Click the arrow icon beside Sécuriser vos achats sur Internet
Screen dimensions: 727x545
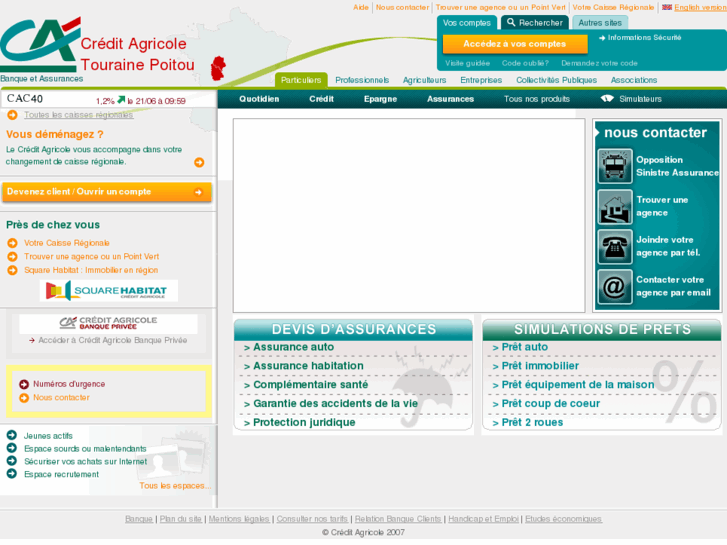click(x=12, y=461)
